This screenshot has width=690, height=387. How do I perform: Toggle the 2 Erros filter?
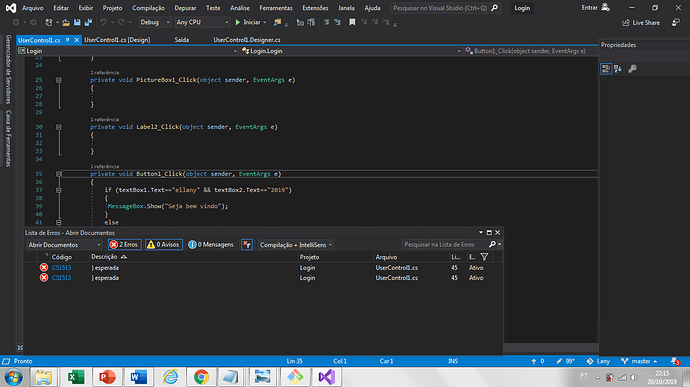click(125, 245)
